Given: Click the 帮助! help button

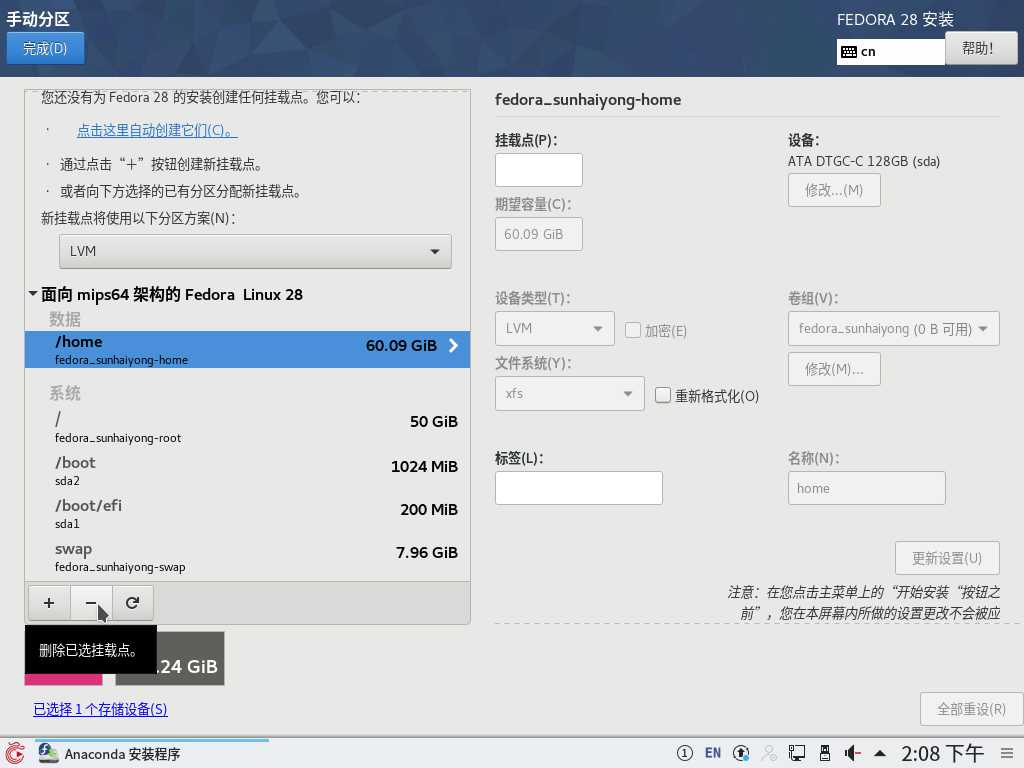Looking at the screenshot, I should [981, 48].
